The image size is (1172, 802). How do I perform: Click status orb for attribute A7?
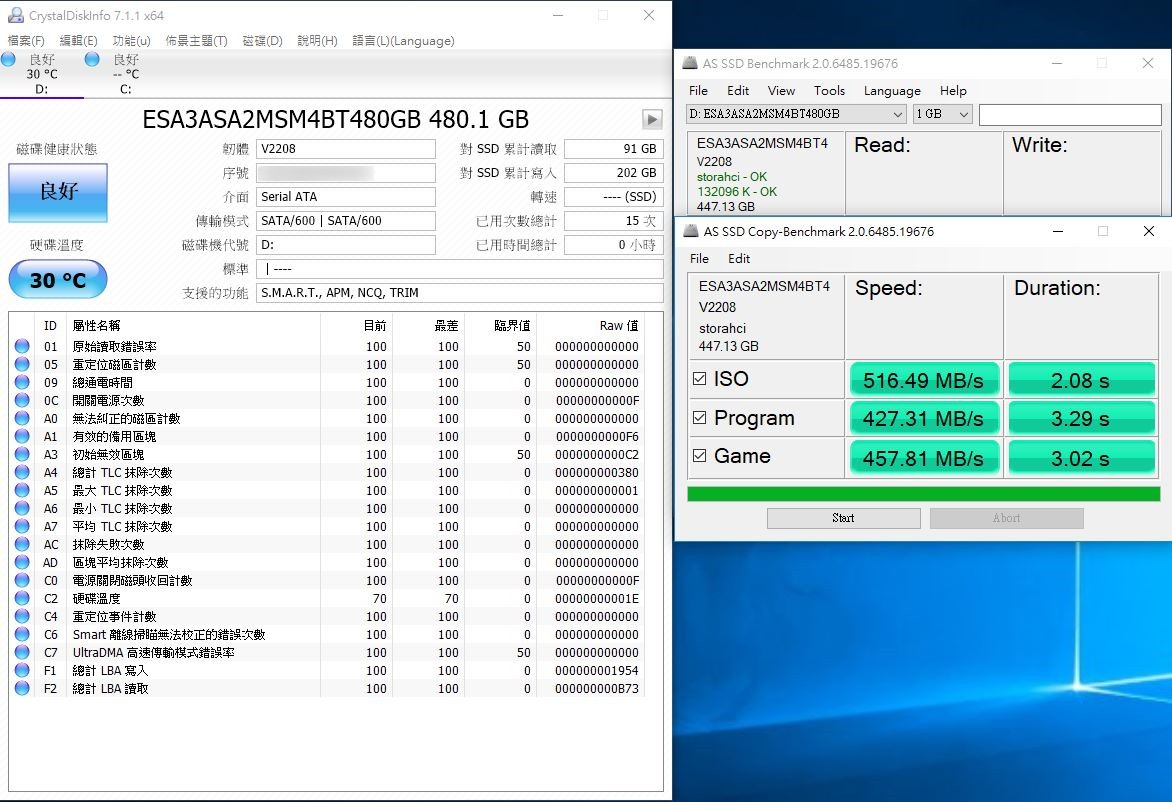[22, 526]
